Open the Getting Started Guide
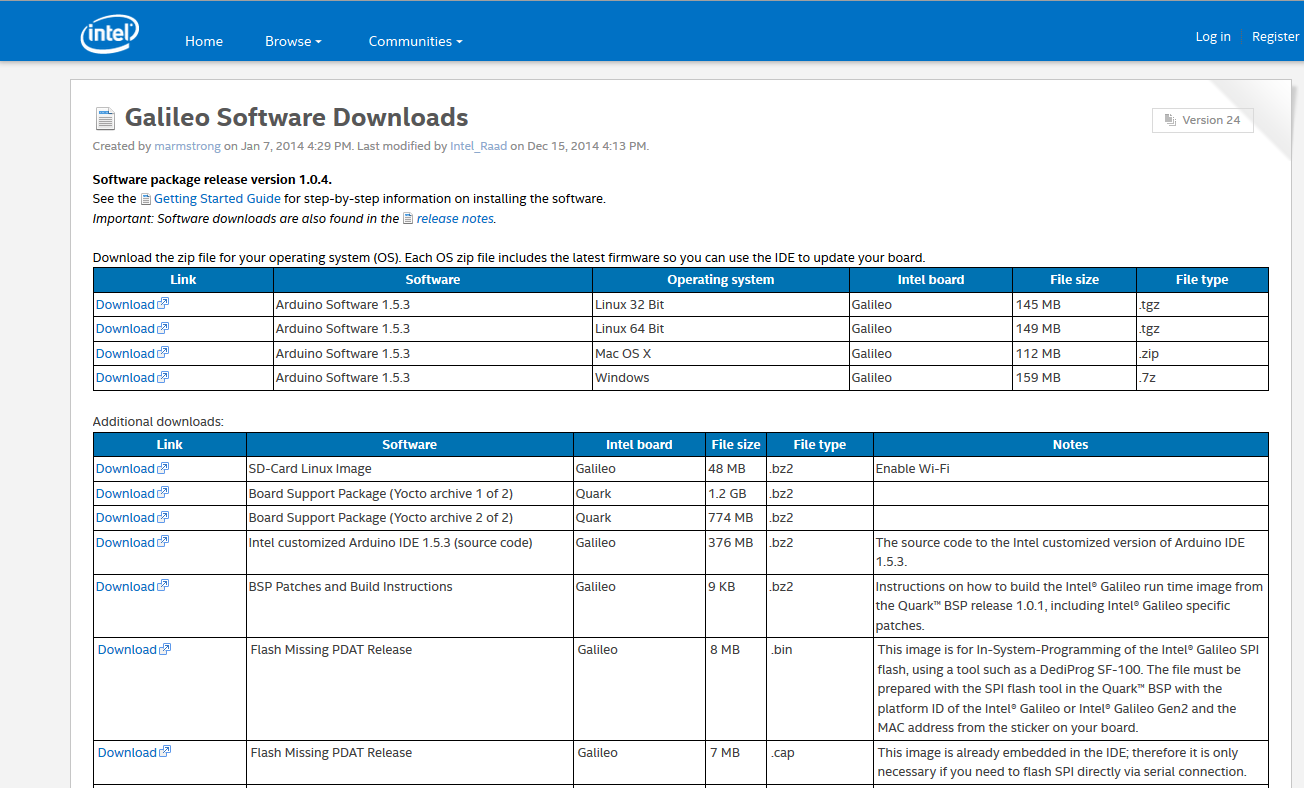 click(216, 198)
